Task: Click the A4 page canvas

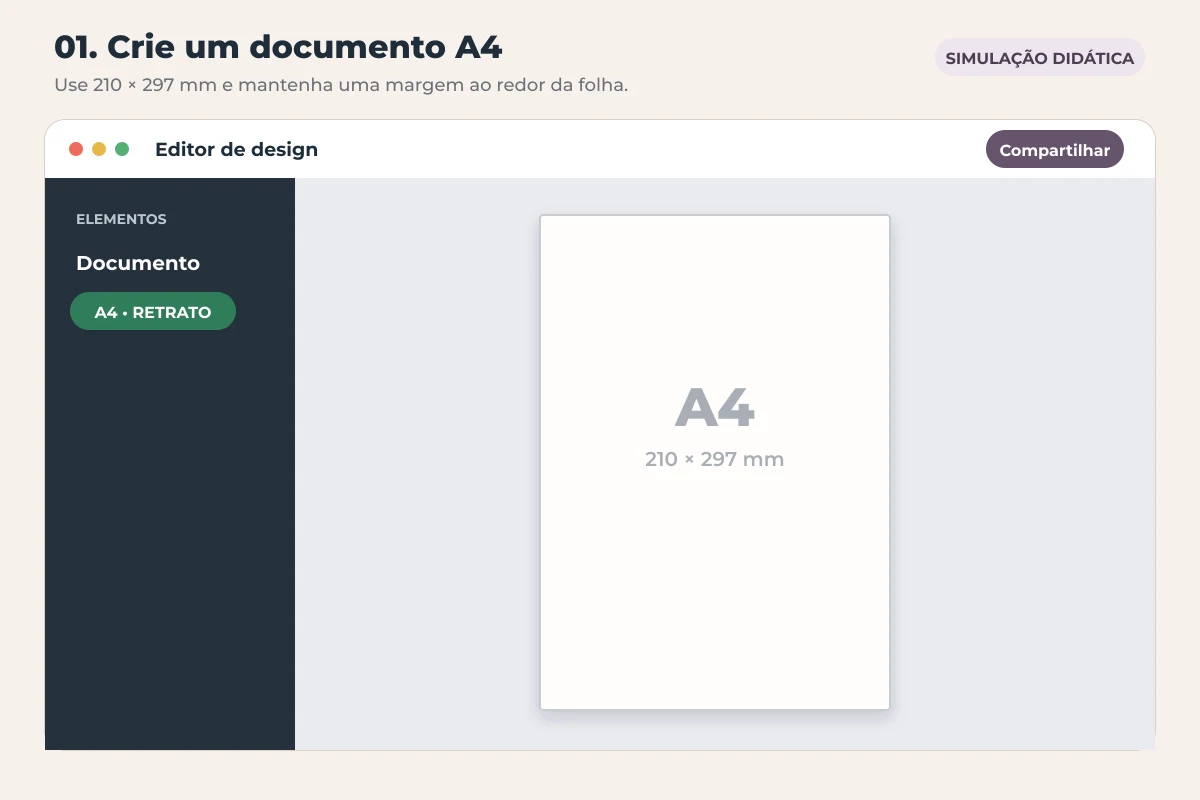Action: (715, 463)
